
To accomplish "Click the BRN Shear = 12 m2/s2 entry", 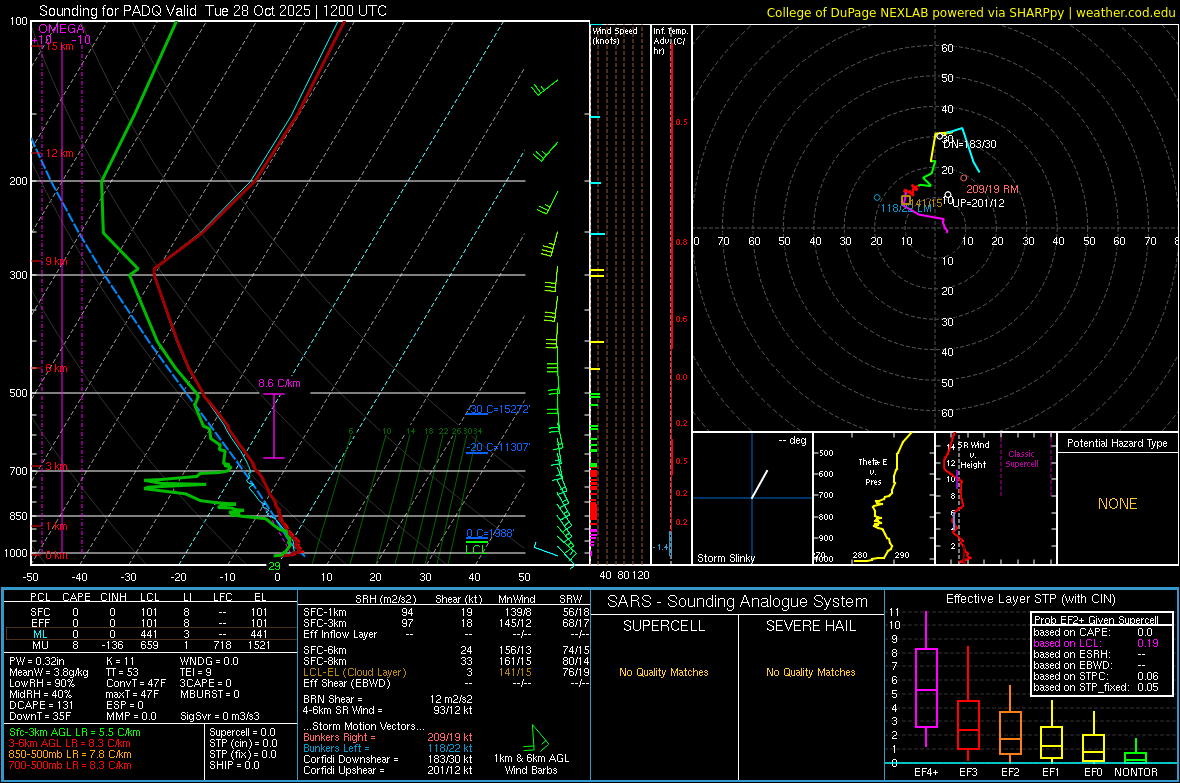I will coord(388,699).
